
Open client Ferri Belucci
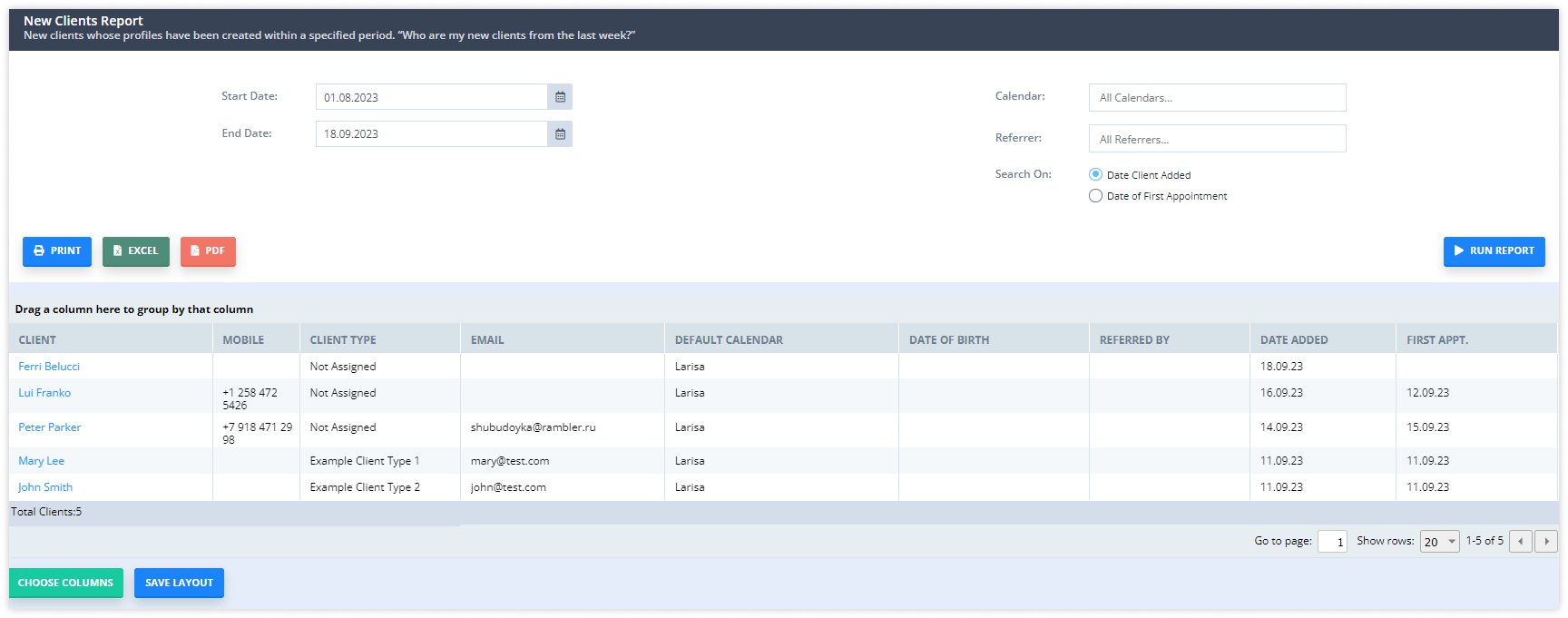point(49,367)
